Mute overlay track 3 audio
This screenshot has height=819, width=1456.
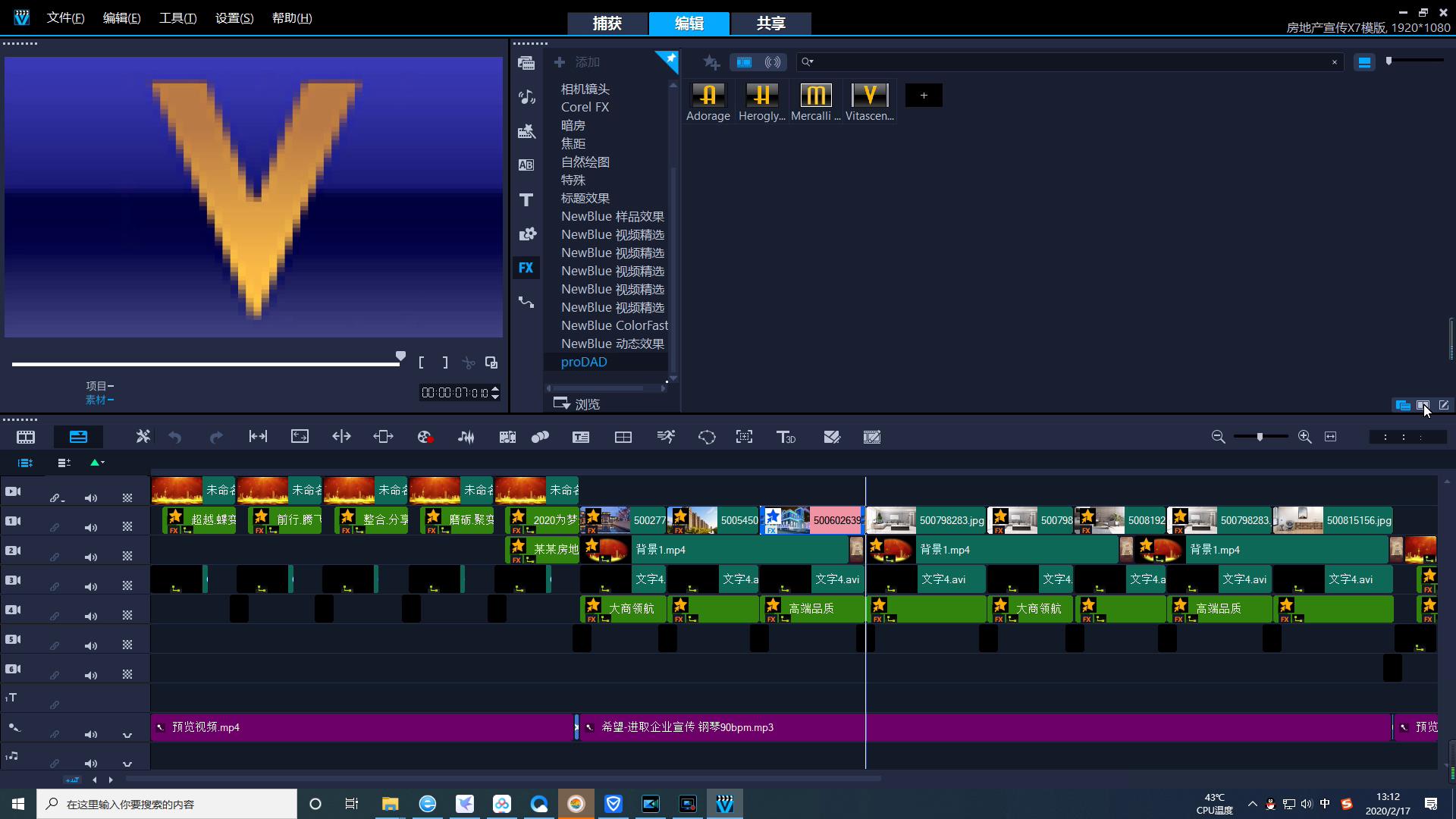pos(91,586)
